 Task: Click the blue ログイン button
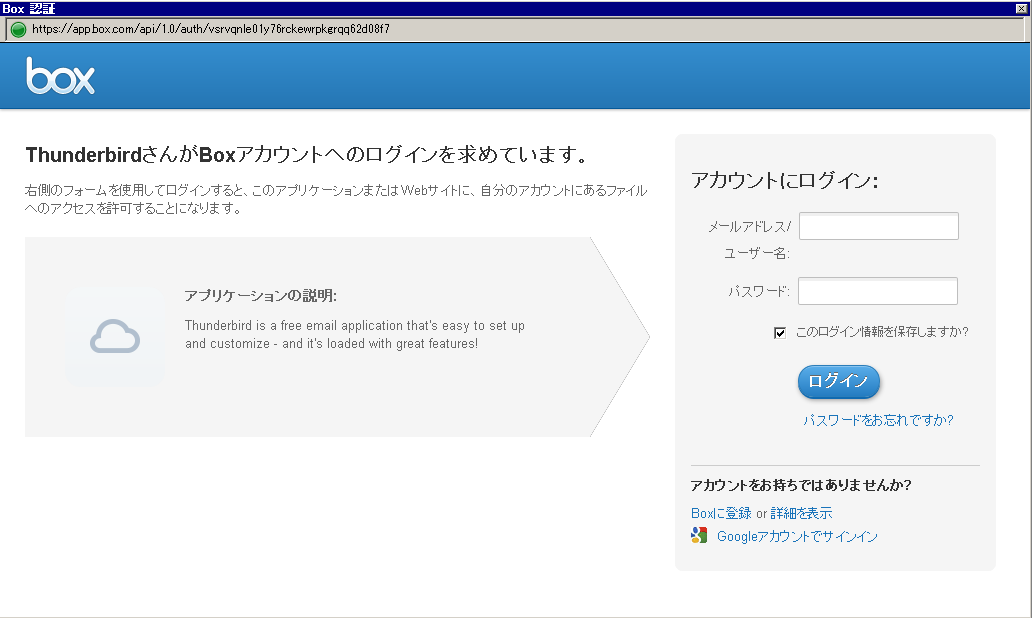click(x=838, y=382)
